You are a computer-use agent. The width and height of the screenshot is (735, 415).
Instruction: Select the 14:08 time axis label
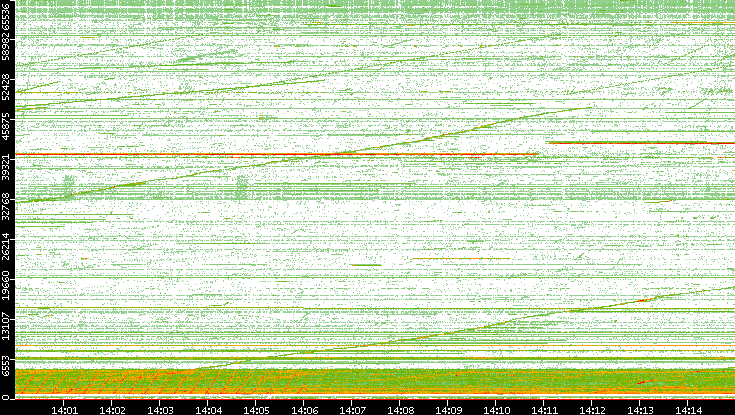tap(400, 410)
